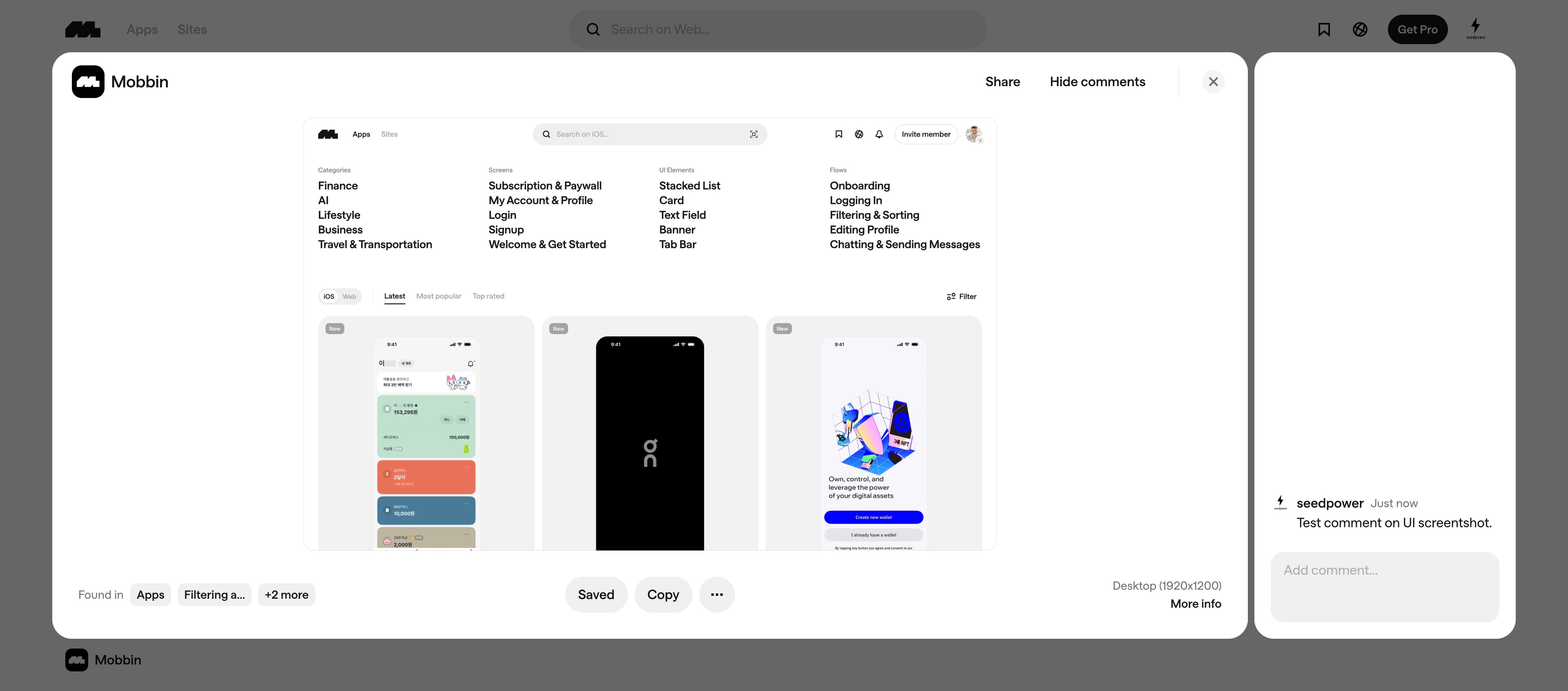Expand More info details
This screenshot has width=1568, height=691.
pos(1195,603)
